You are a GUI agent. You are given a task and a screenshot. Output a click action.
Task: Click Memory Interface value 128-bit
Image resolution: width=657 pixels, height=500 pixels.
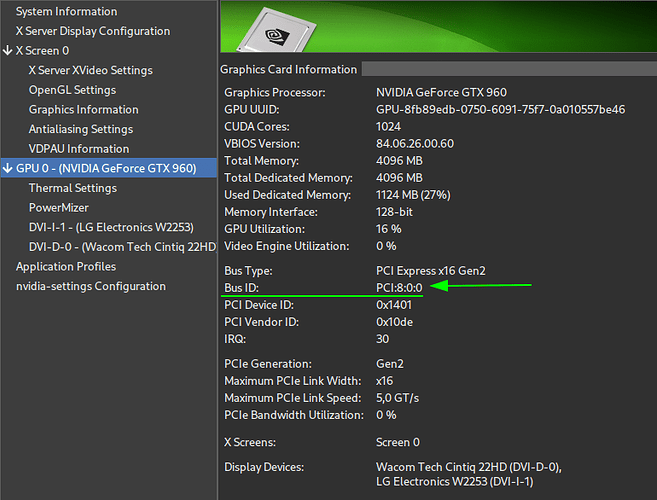(x=394, y=212)
